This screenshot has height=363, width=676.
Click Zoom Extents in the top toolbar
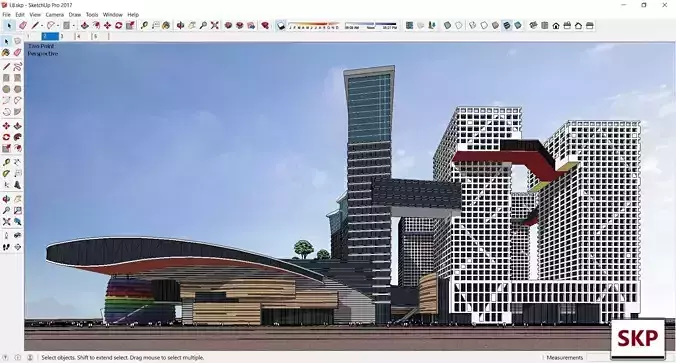tap(214, 25)
